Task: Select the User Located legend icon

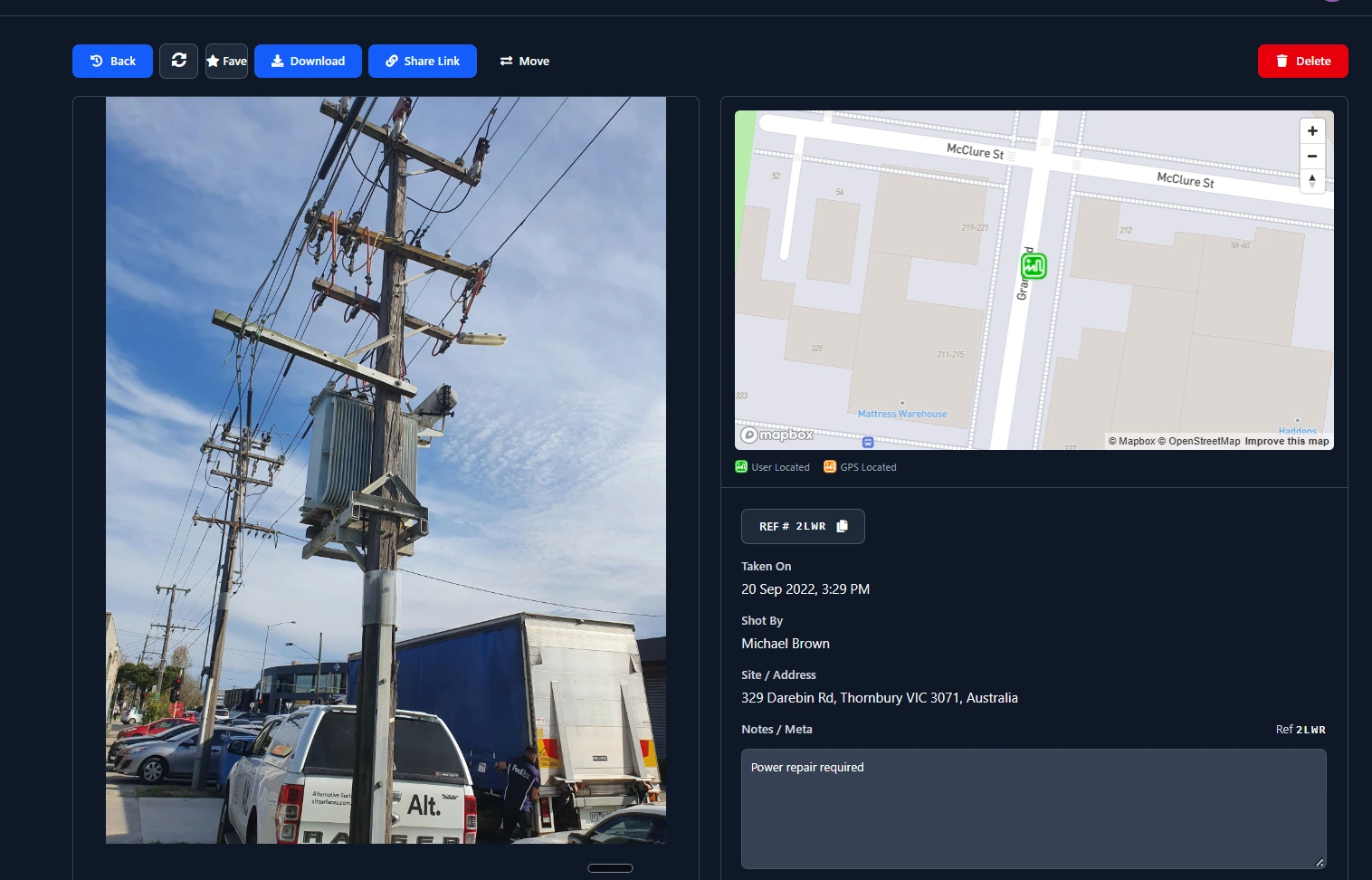Action: [x=741, y=467]
